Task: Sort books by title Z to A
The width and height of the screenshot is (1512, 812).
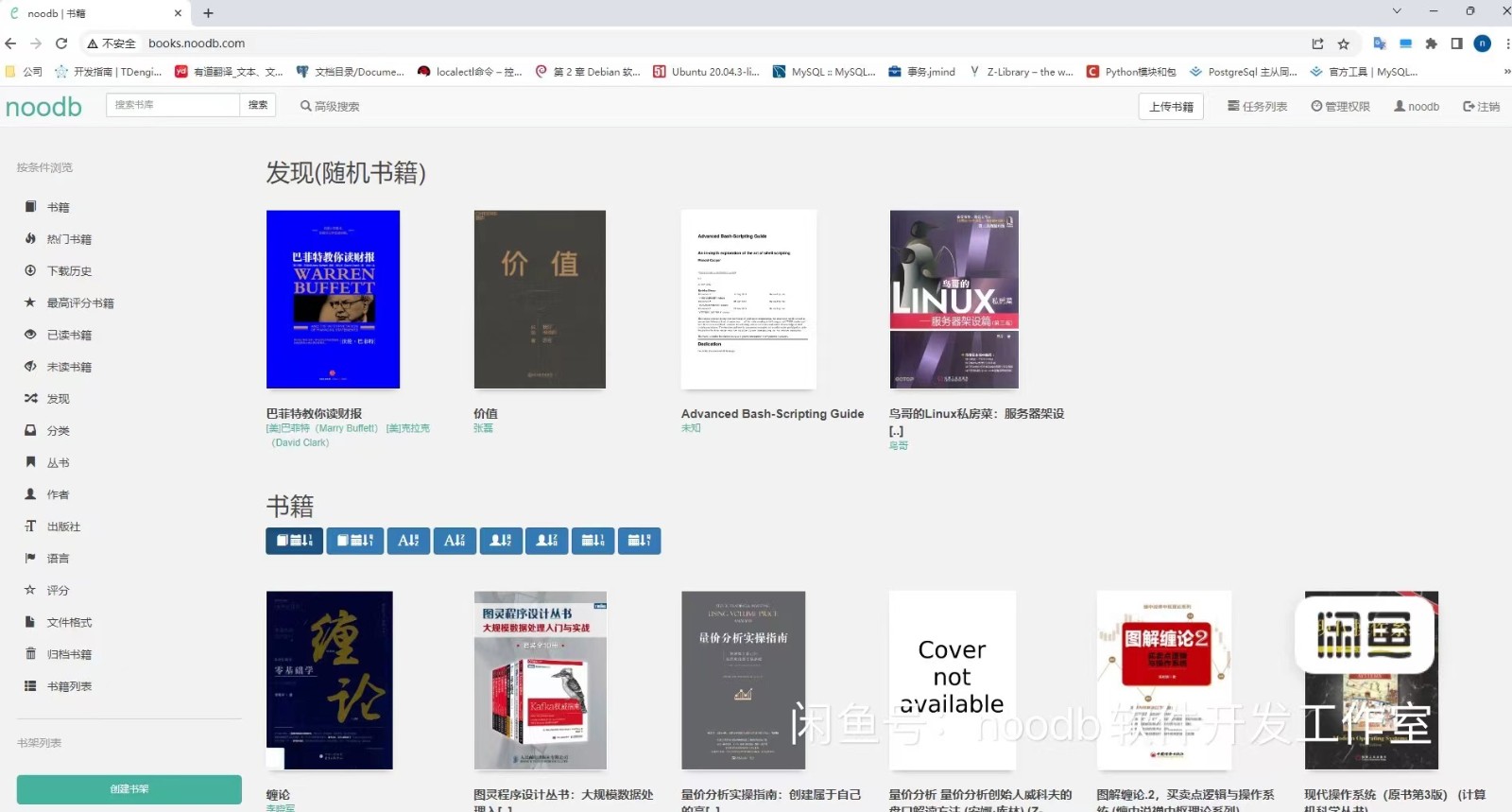Action: [455, 541]
